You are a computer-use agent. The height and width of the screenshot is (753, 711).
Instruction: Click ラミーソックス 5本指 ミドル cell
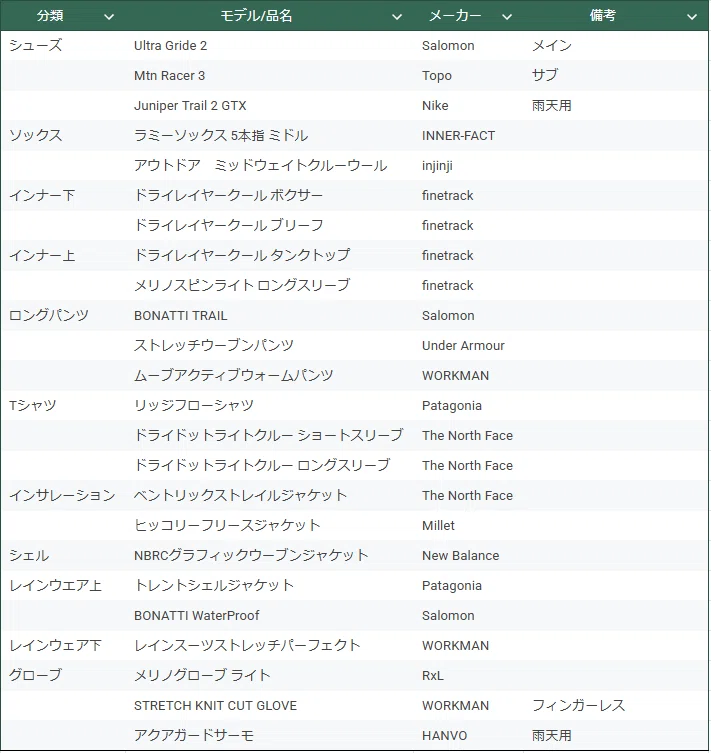point(221,135)
